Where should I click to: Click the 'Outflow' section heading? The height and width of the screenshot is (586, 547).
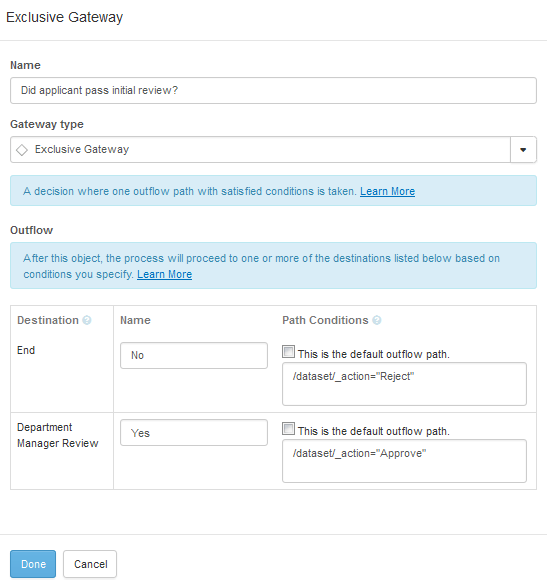tap(32, 230)
